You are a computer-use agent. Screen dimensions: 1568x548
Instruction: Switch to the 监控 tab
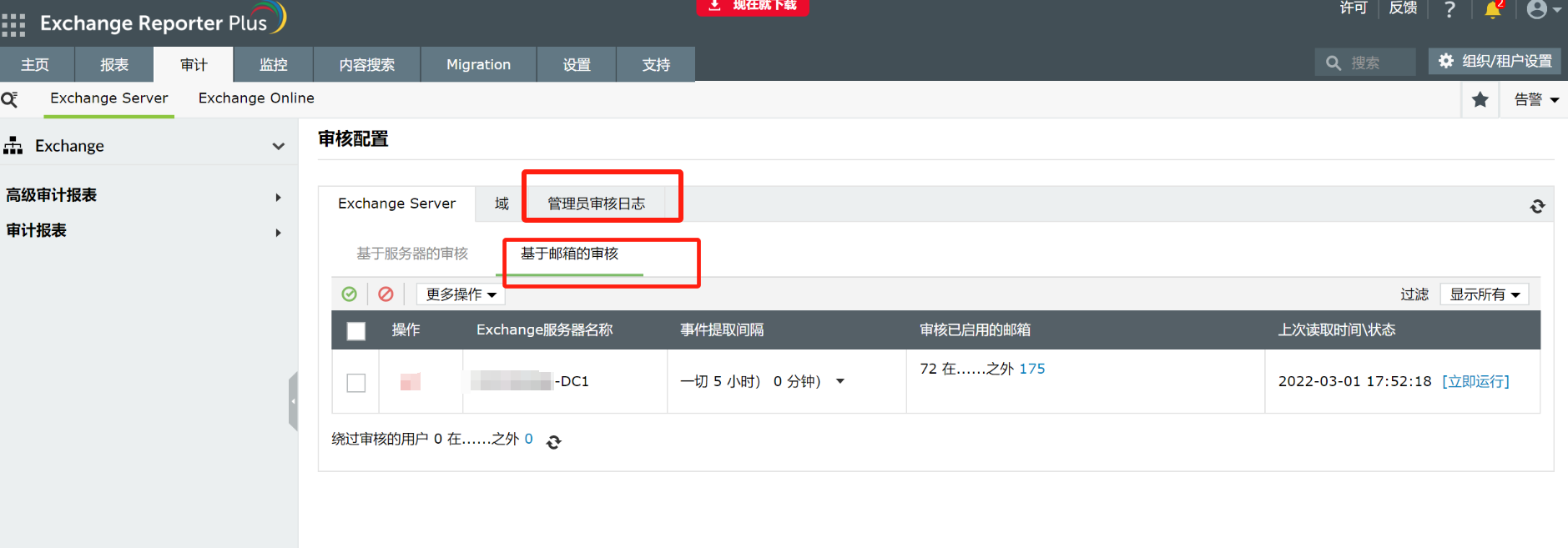coord(274,64)
